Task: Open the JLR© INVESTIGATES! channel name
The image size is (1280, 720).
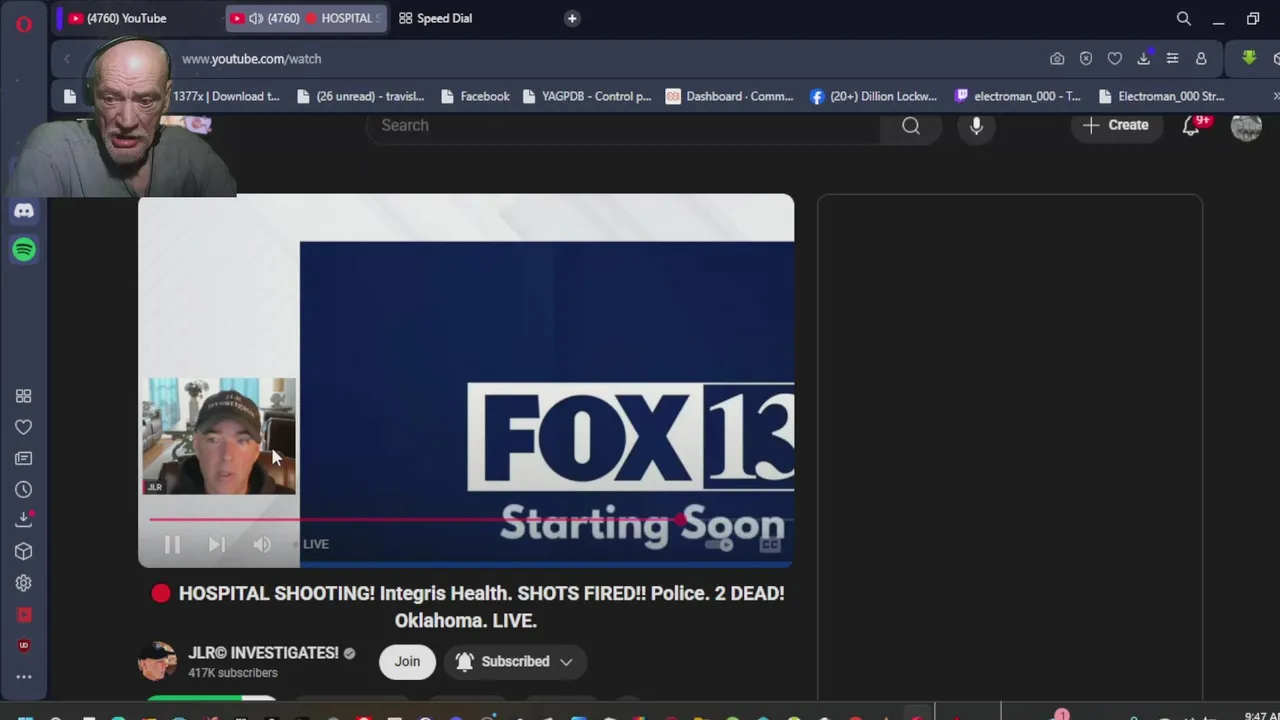Action: click(263, 653)
